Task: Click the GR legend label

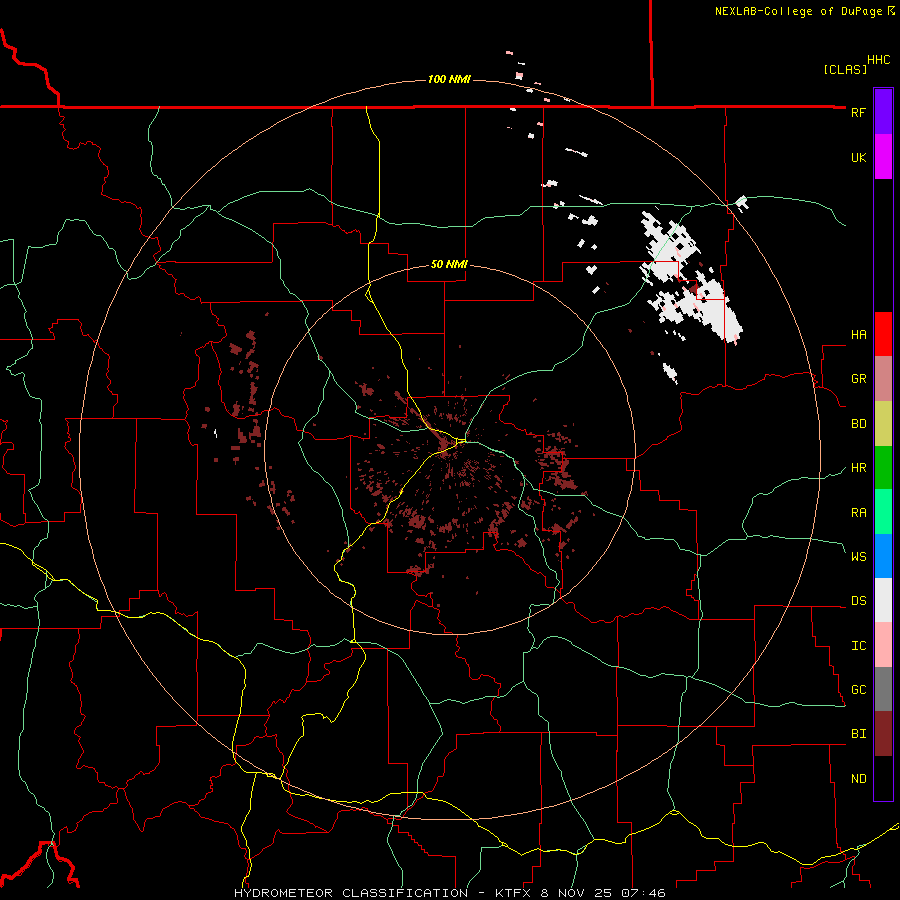Action: click(858, 379)
